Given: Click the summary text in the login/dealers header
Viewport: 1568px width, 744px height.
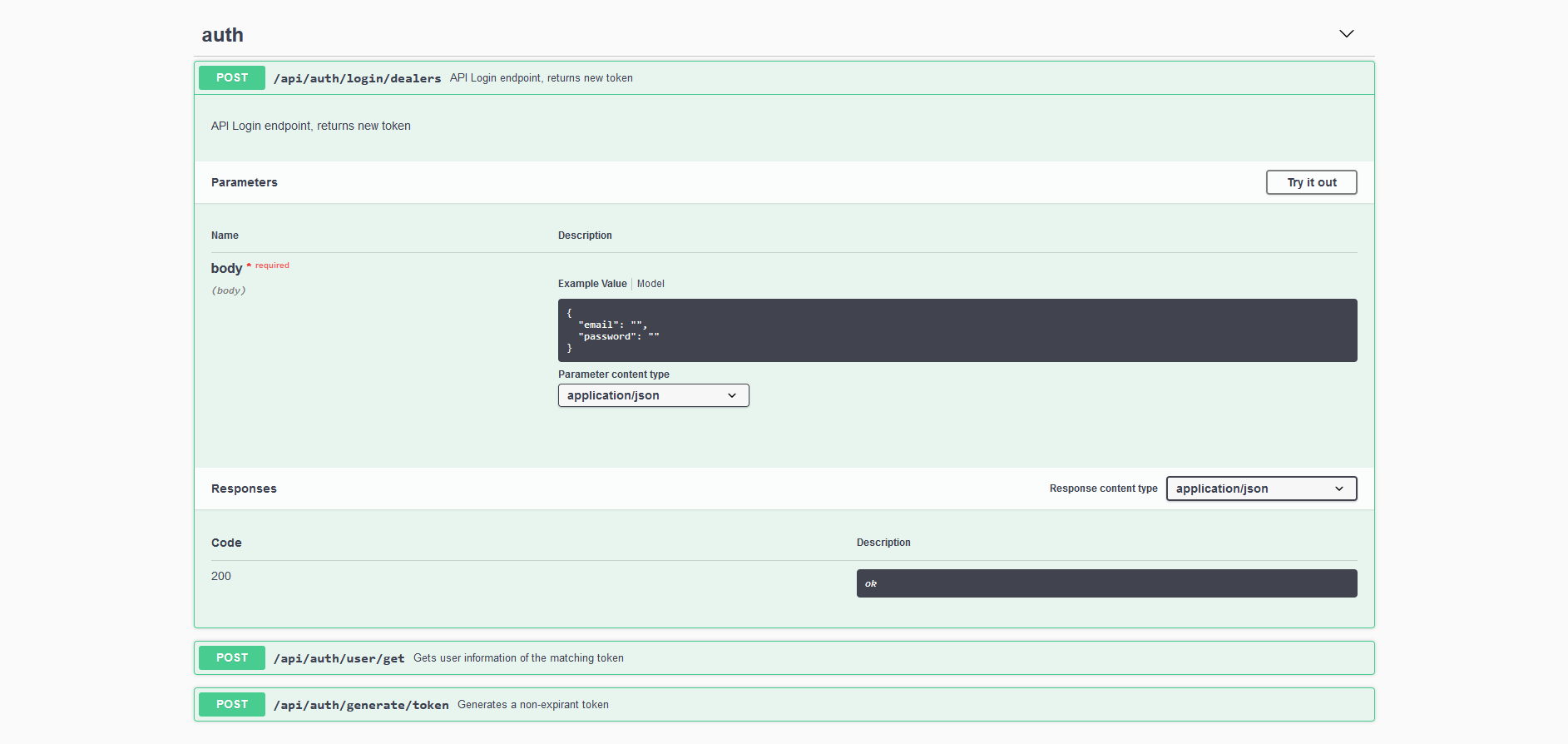Looking at the screenshot, I should [x=542, y=78].
